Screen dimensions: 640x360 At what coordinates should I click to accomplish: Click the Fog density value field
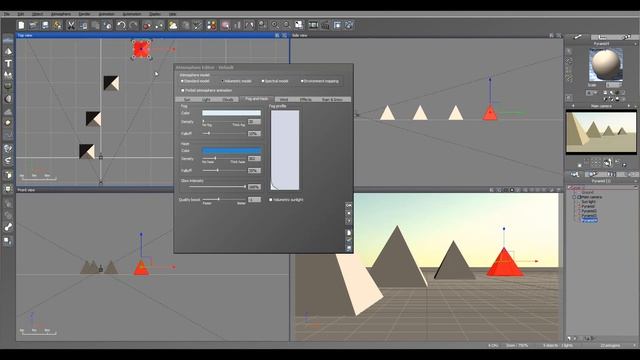pyautogui.click(x=254, y=122)
